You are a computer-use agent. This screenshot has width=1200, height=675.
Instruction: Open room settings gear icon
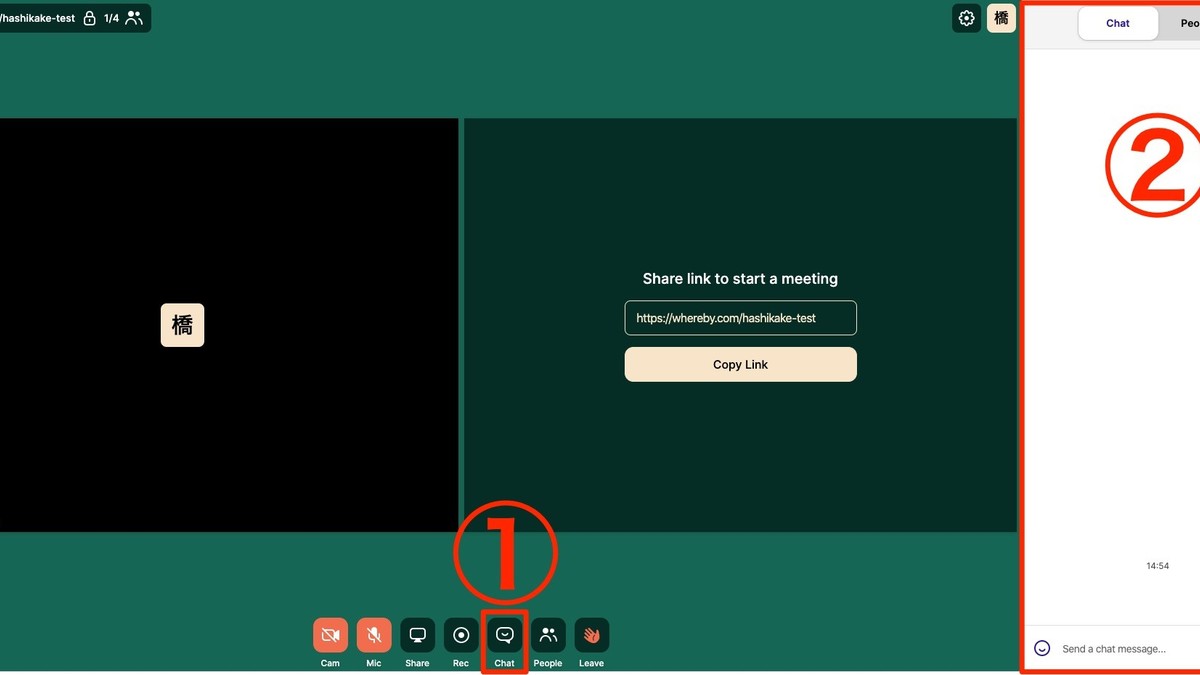tap(966, 18)
